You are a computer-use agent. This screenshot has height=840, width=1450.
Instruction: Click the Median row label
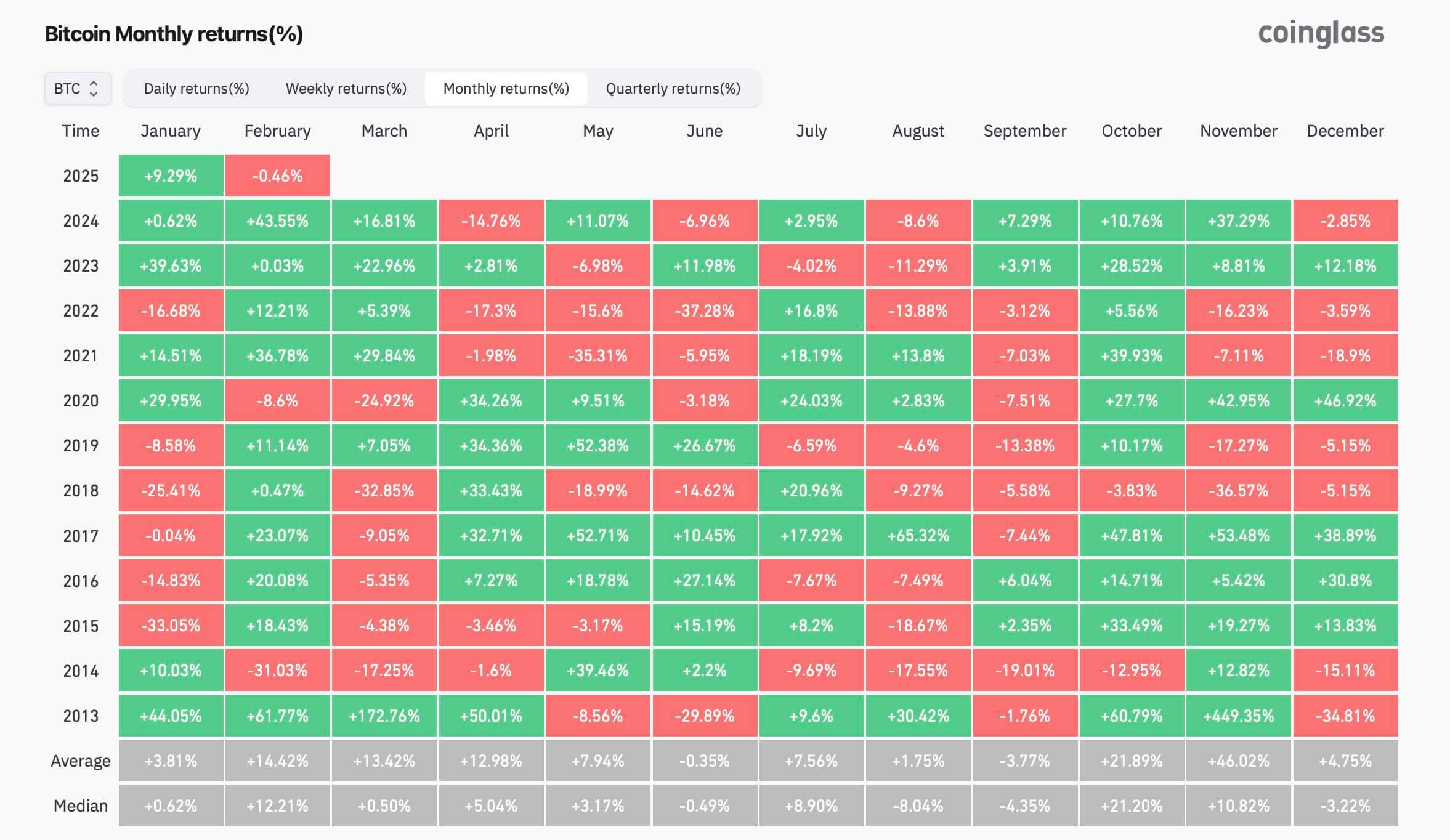tap(81, 806)
